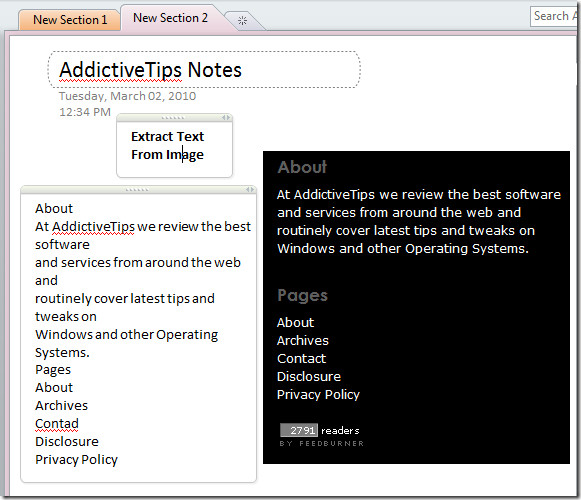Click the resize arrows on Extract Text container
The width and height of the screenshot is (581, 500).
click(226, 117)
